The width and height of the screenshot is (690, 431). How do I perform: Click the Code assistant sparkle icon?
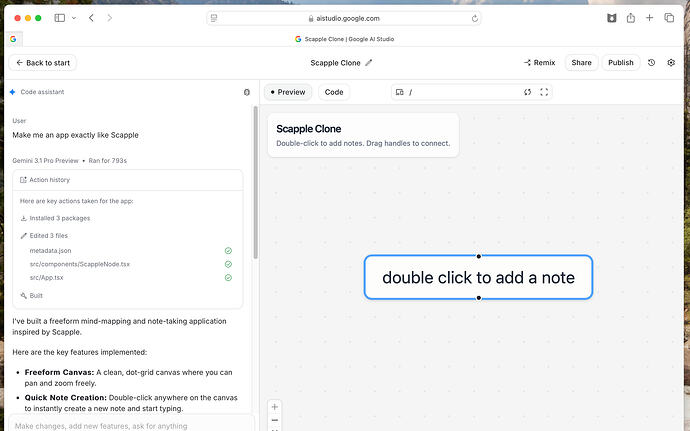pyautogui.click(x=12, y=92)
